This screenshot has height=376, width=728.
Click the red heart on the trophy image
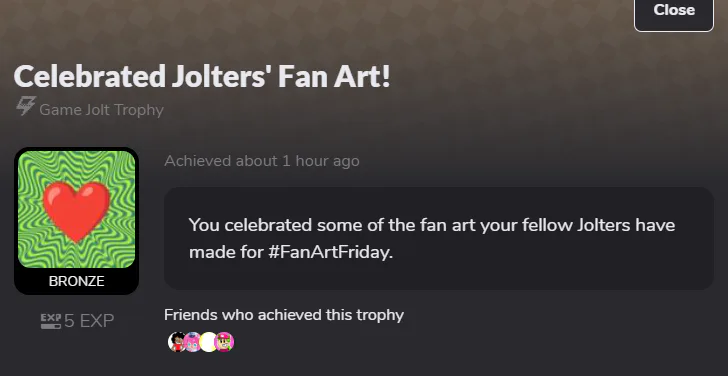pos(76,211)
